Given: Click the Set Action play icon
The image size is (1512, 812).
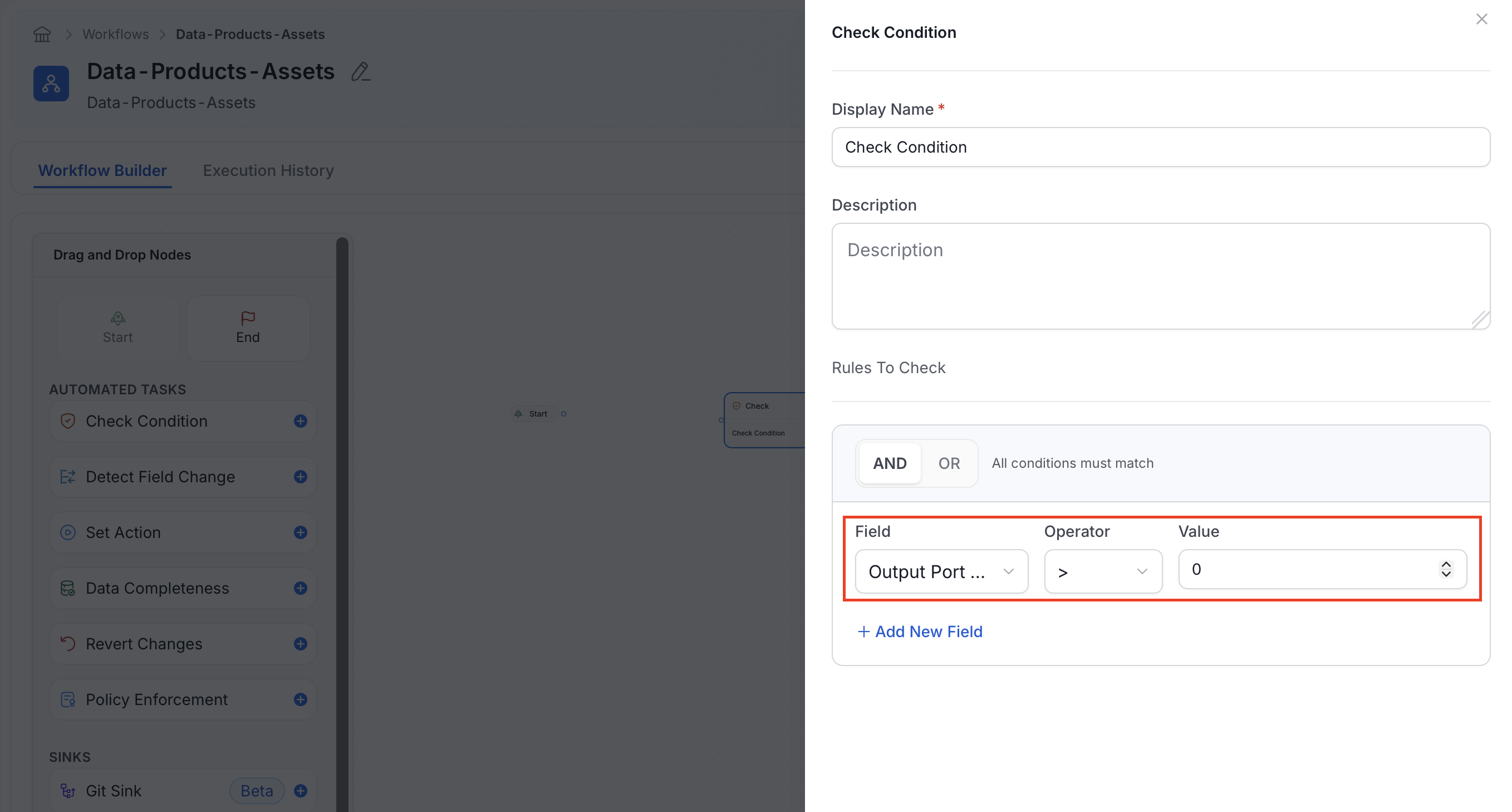Looking at the screenshot, I should (68, 532).
